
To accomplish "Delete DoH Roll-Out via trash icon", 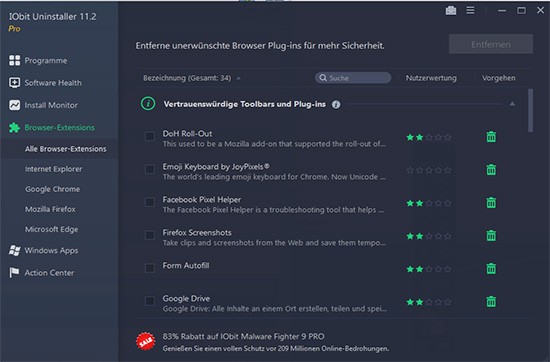I will click(x=491, y=137).
